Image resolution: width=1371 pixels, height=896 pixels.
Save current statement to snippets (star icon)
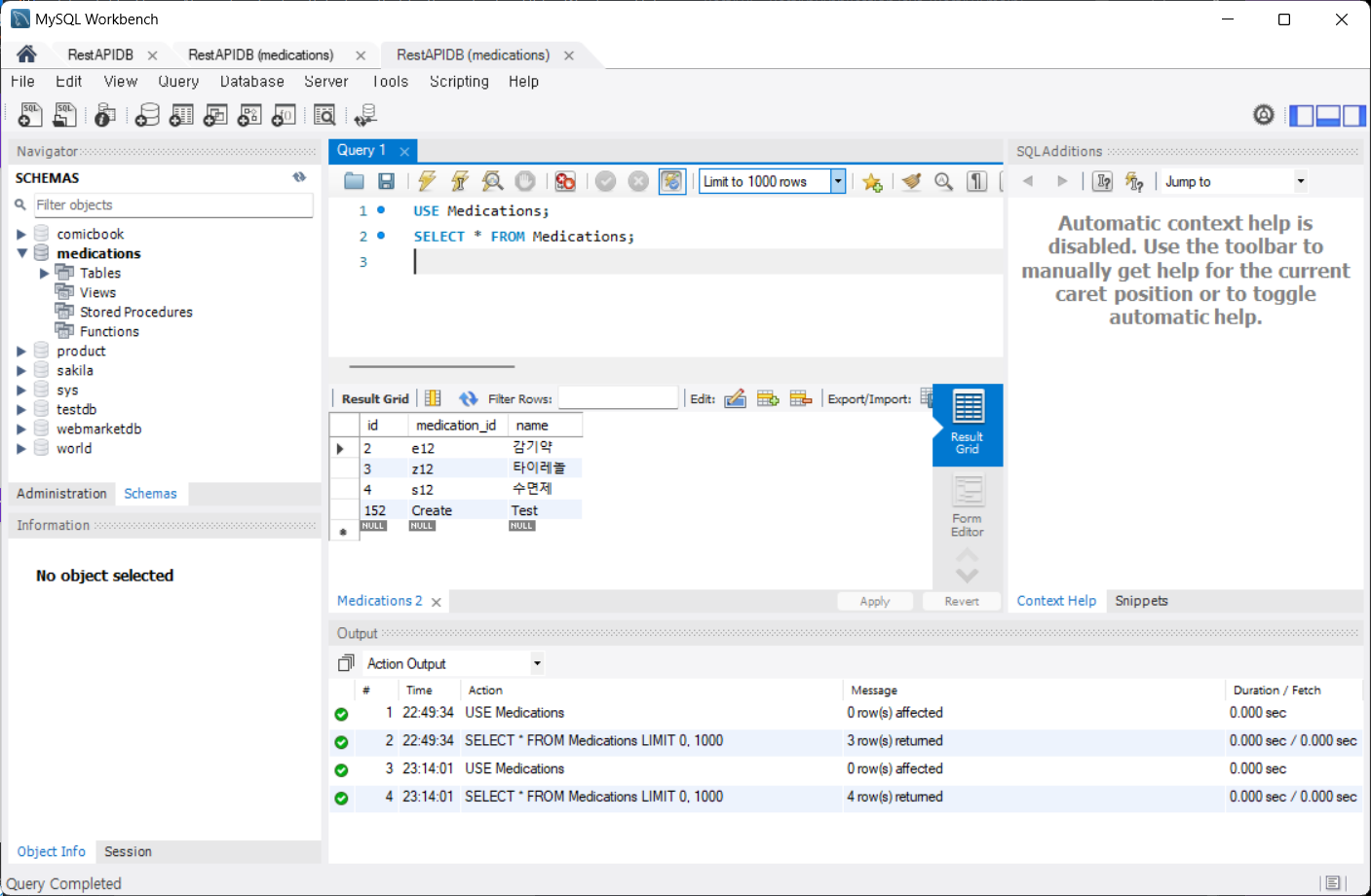[x=872, y=182]
